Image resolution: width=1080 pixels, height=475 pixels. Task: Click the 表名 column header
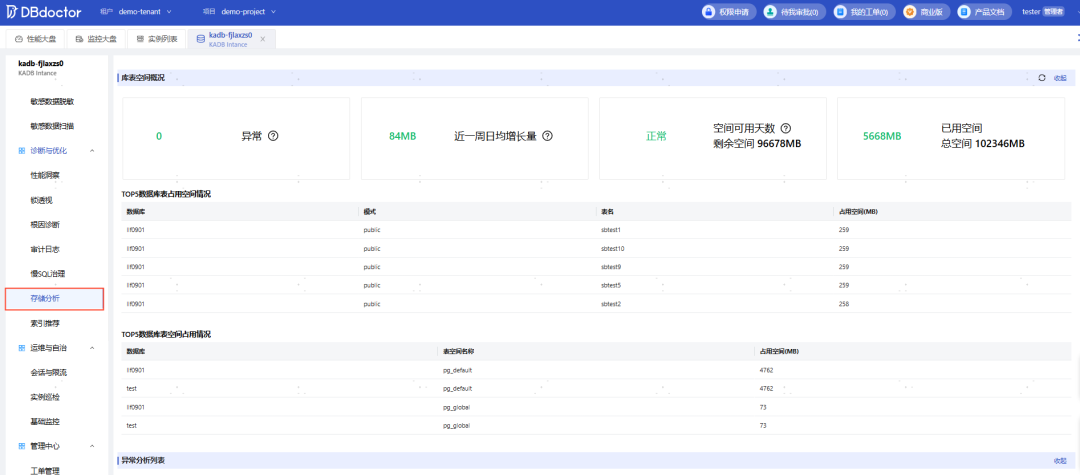[607, 211]
